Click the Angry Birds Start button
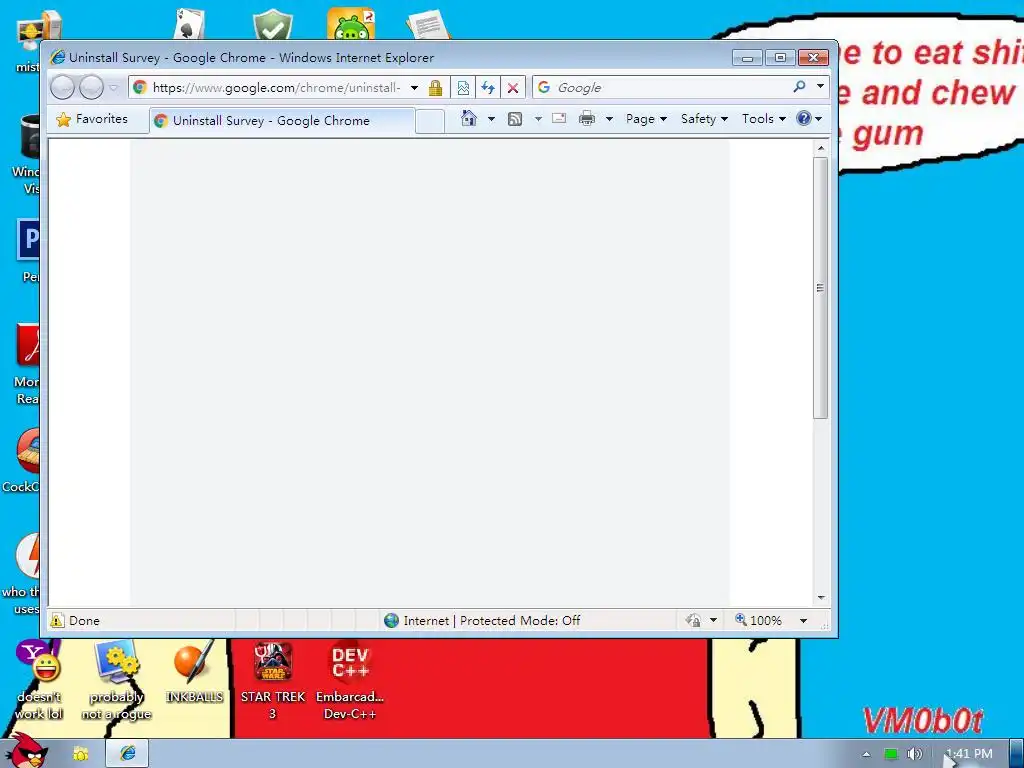The image size is (1024, 768). click(26, 750)
